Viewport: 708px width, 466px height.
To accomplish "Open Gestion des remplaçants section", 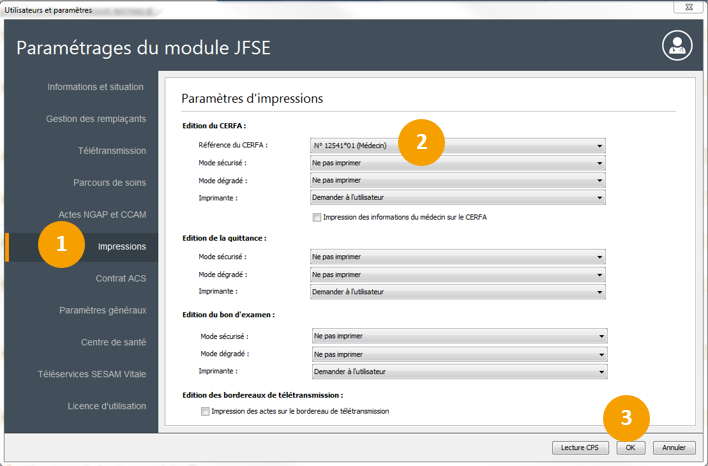I will coord(95,119).
